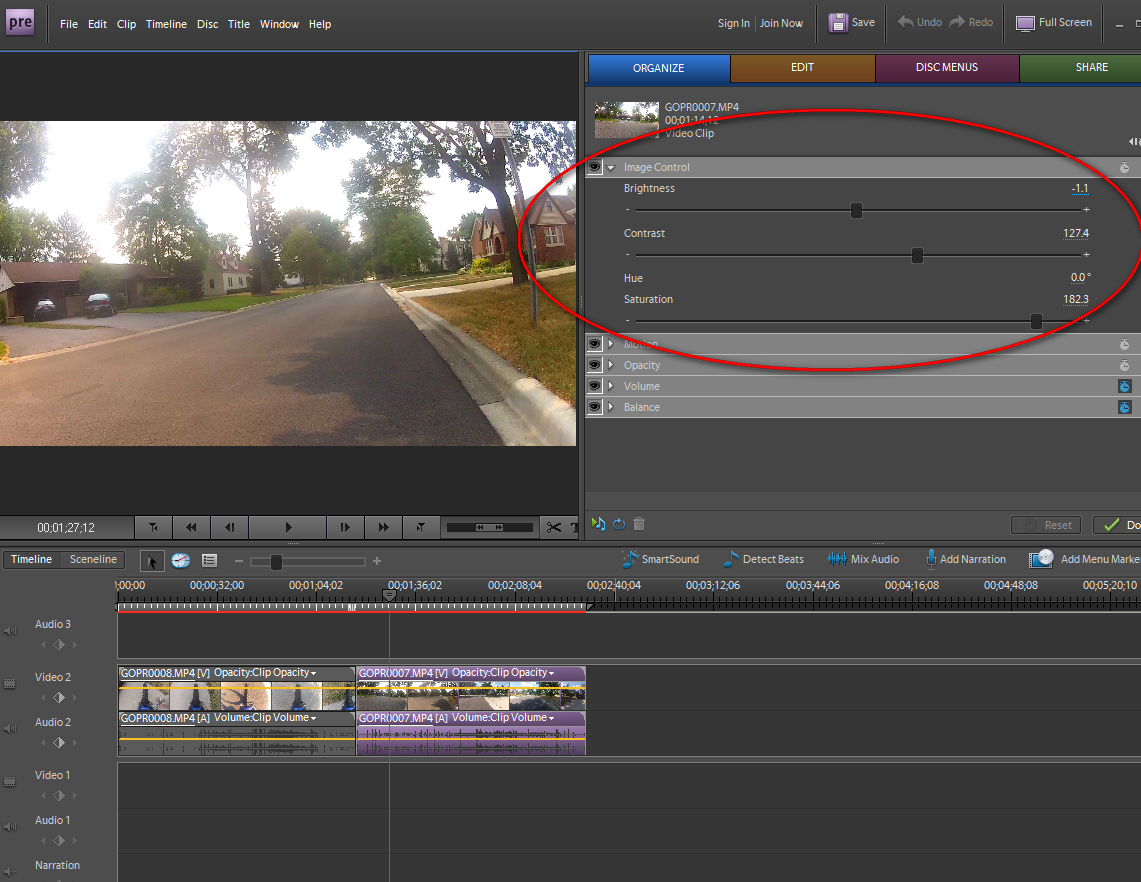This screenshot has width=1141, height=882.
Task: Click the trash delete effect icon
Action: (639, 523)
